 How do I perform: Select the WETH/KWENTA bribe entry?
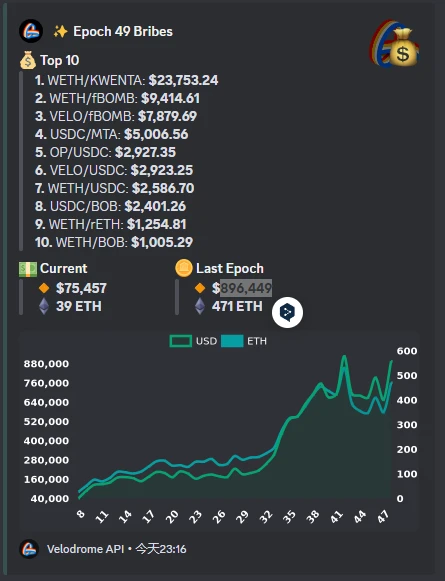coord(126,80)
